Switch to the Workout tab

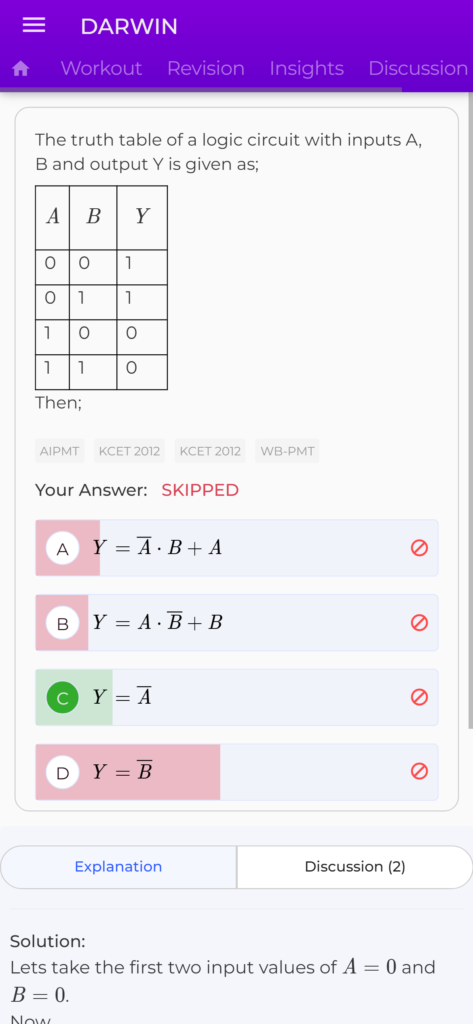pyautogui.click(x=101, y=69)
